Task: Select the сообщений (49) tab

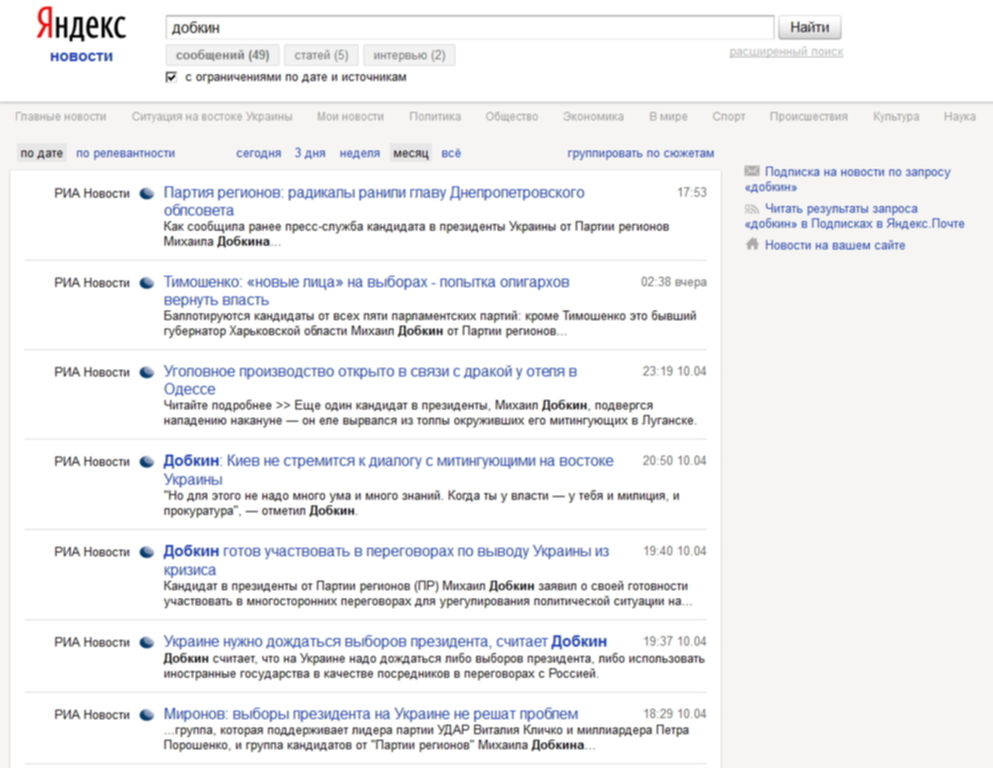Action: (x=222, y=55)
